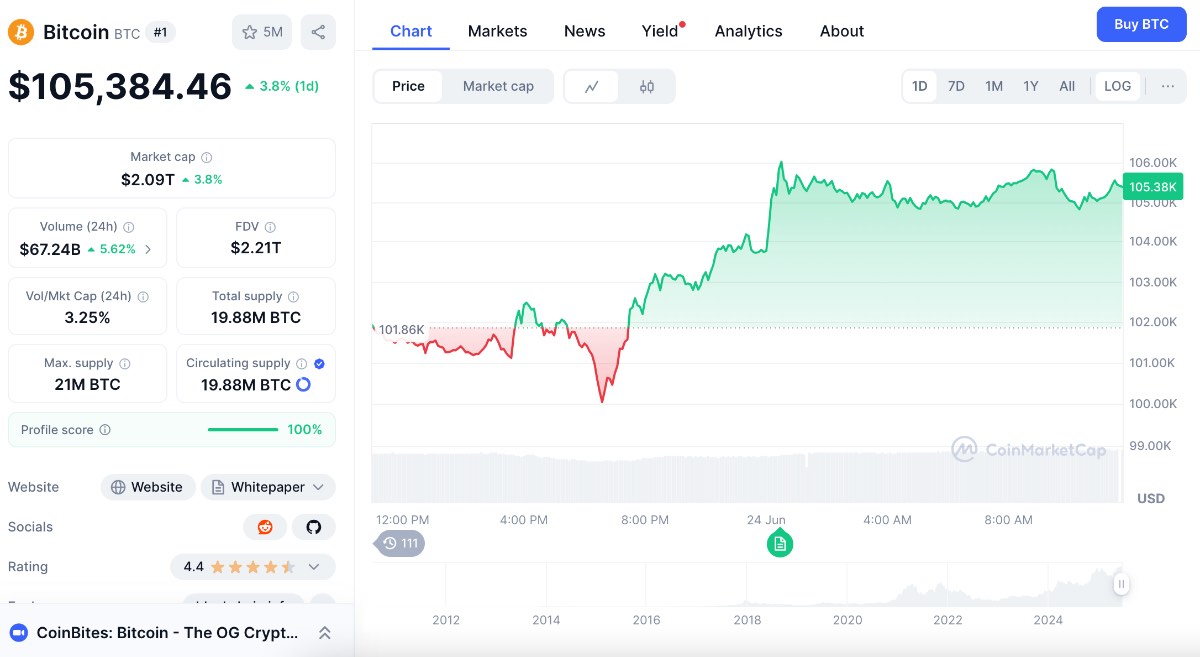Select the 7D time range

click(956, 86)
